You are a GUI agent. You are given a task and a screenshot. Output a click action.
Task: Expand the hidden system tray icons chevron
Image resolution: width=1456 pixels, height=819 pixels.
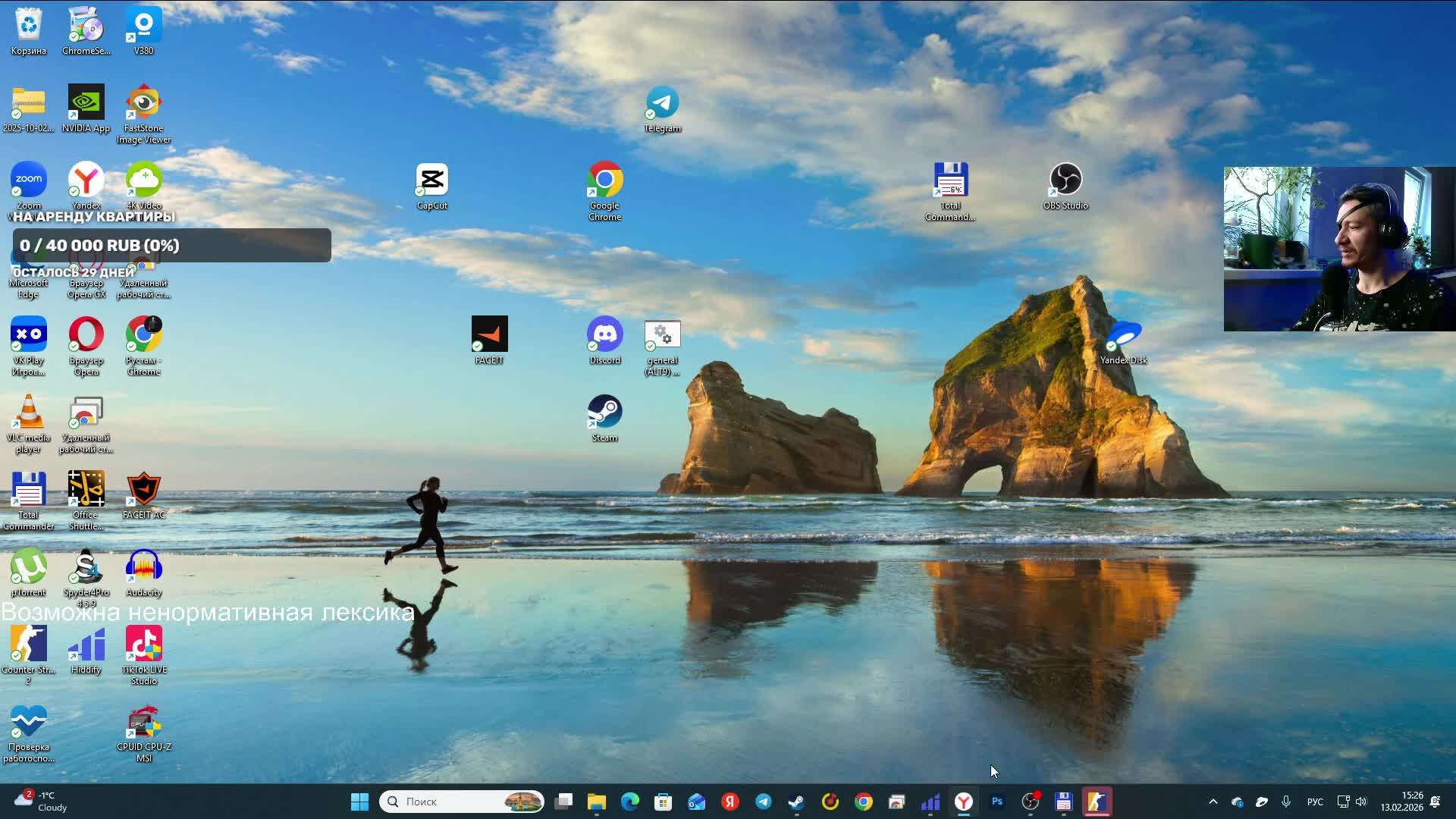1213,802
